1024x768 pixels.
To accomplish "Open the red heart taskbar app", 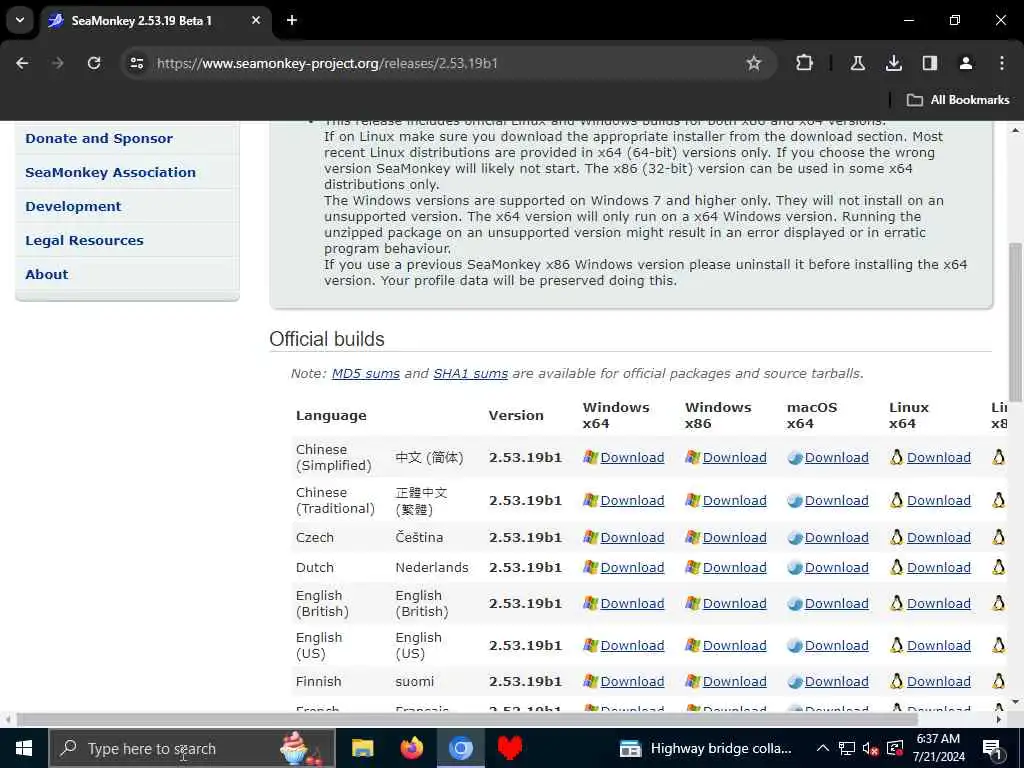I will pyautogui.click(x=509, y=748).
